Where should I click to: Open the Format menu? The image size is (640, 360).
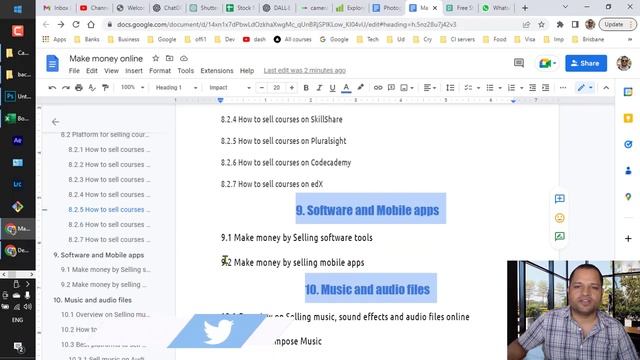click(160, 71)
